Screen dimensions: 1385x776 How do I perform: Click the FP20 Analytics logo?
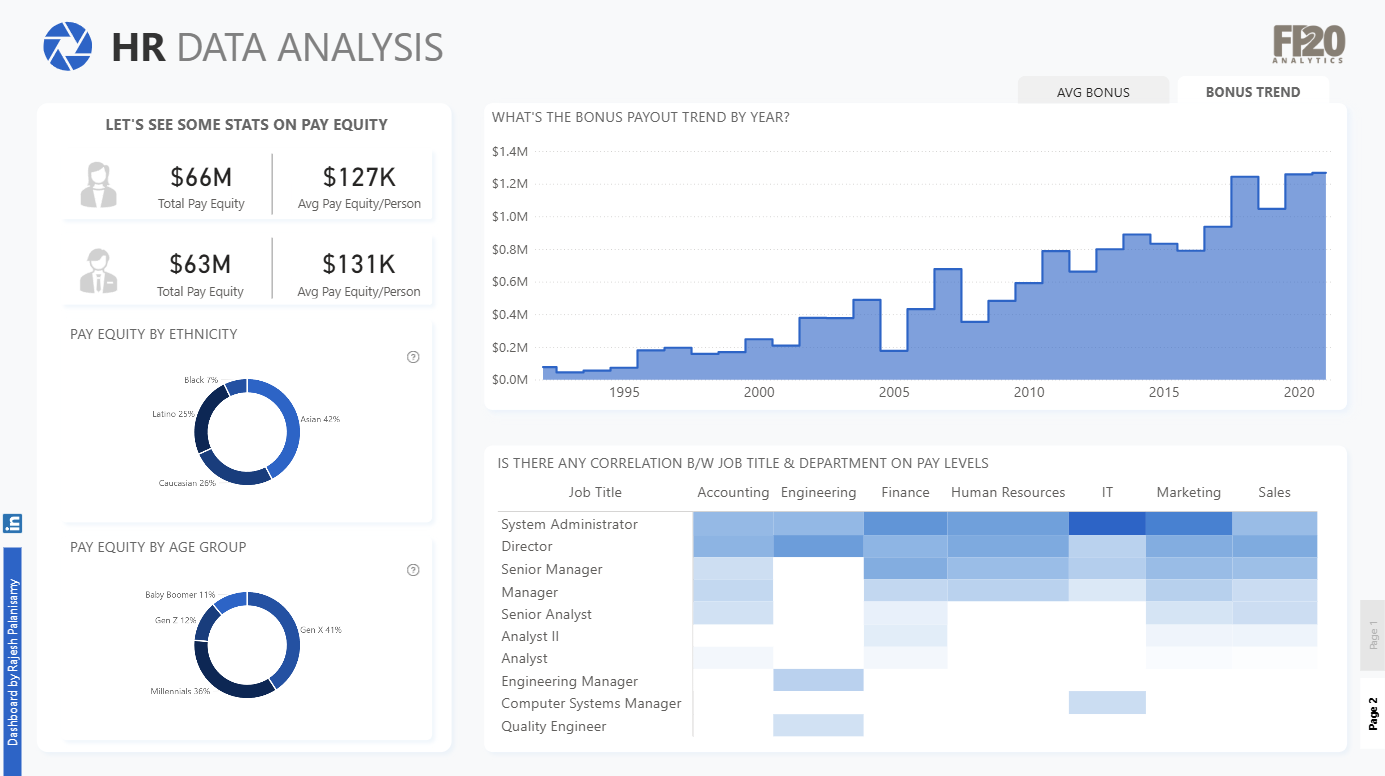point(1309,44)
